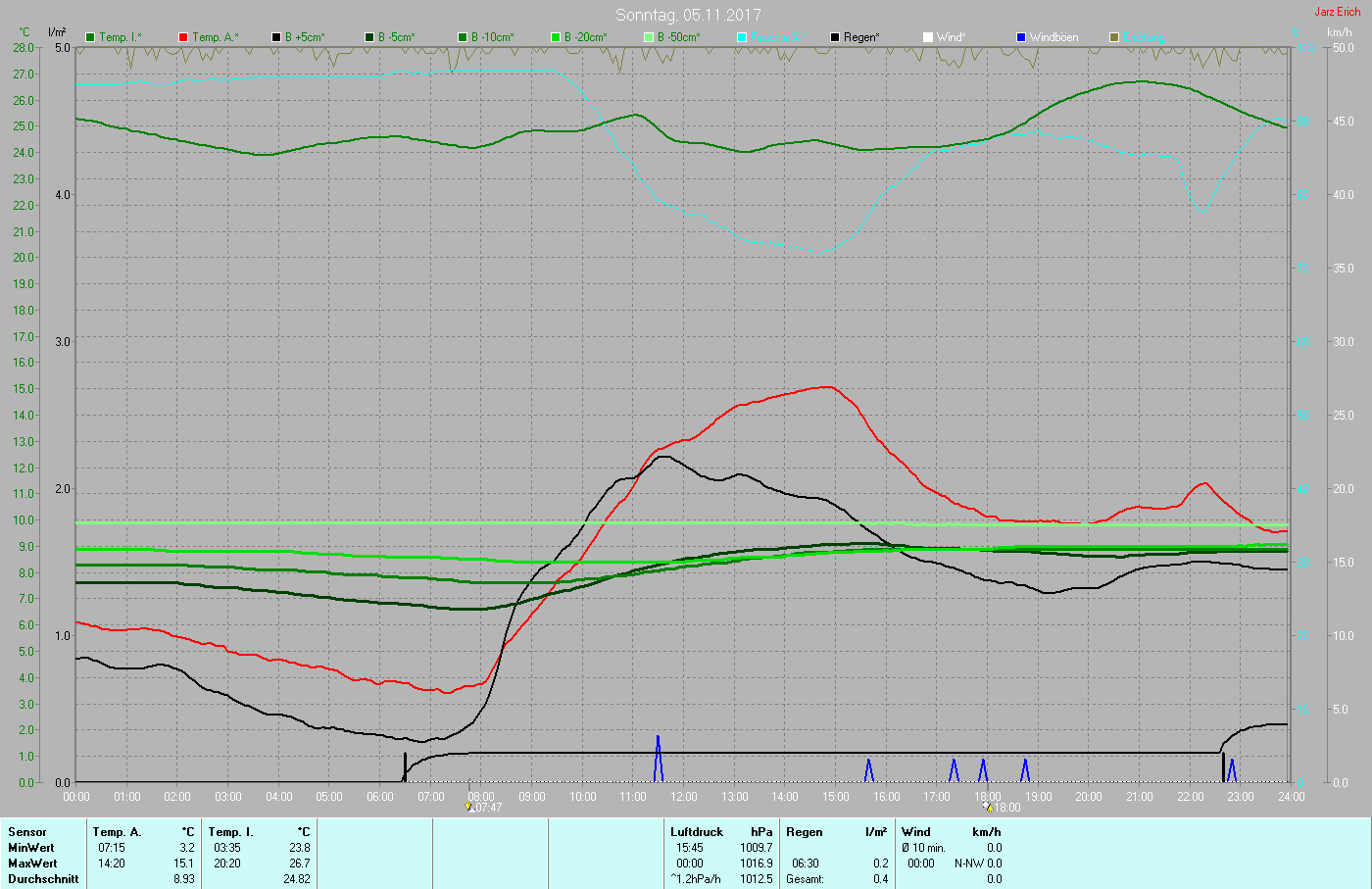1372x889 pixels.
Task: Click the 1009.7 pressure minimum value
Action: pyautogui.click(x=756, y=848)
